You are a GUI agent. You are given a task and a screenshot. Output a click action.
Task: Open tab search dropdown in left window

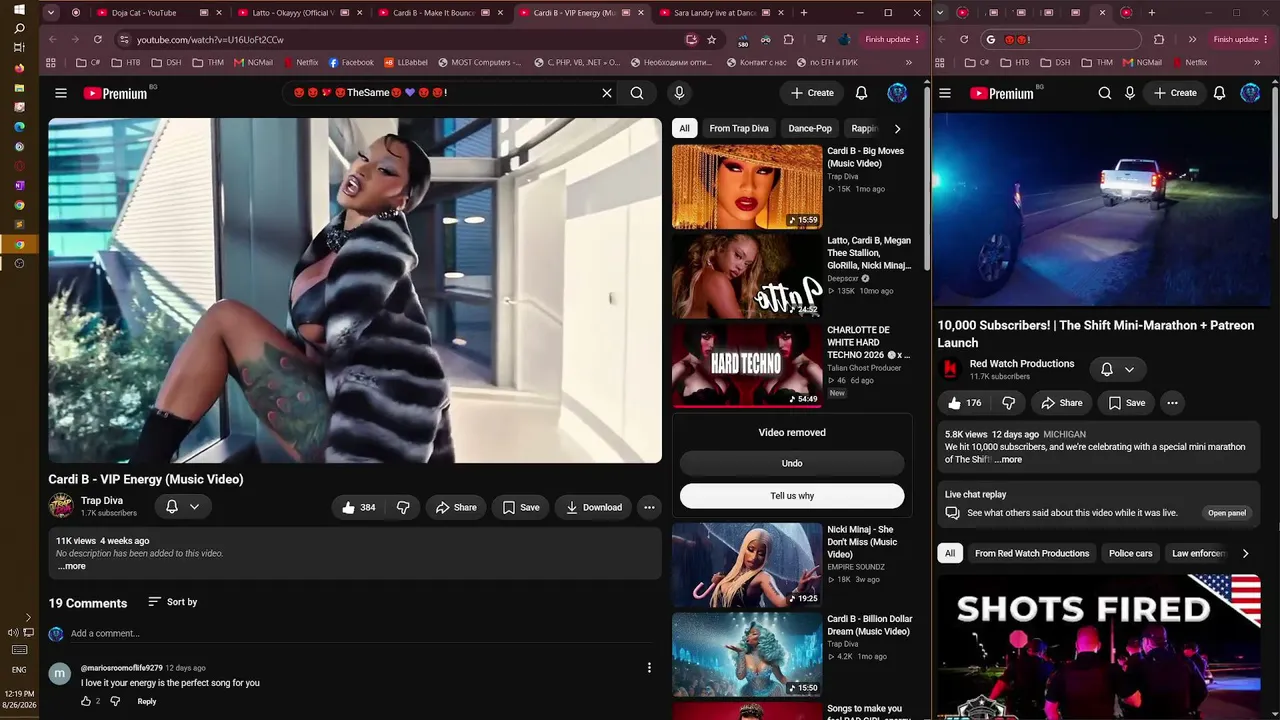pyautogui.click(x=51, y=13)
